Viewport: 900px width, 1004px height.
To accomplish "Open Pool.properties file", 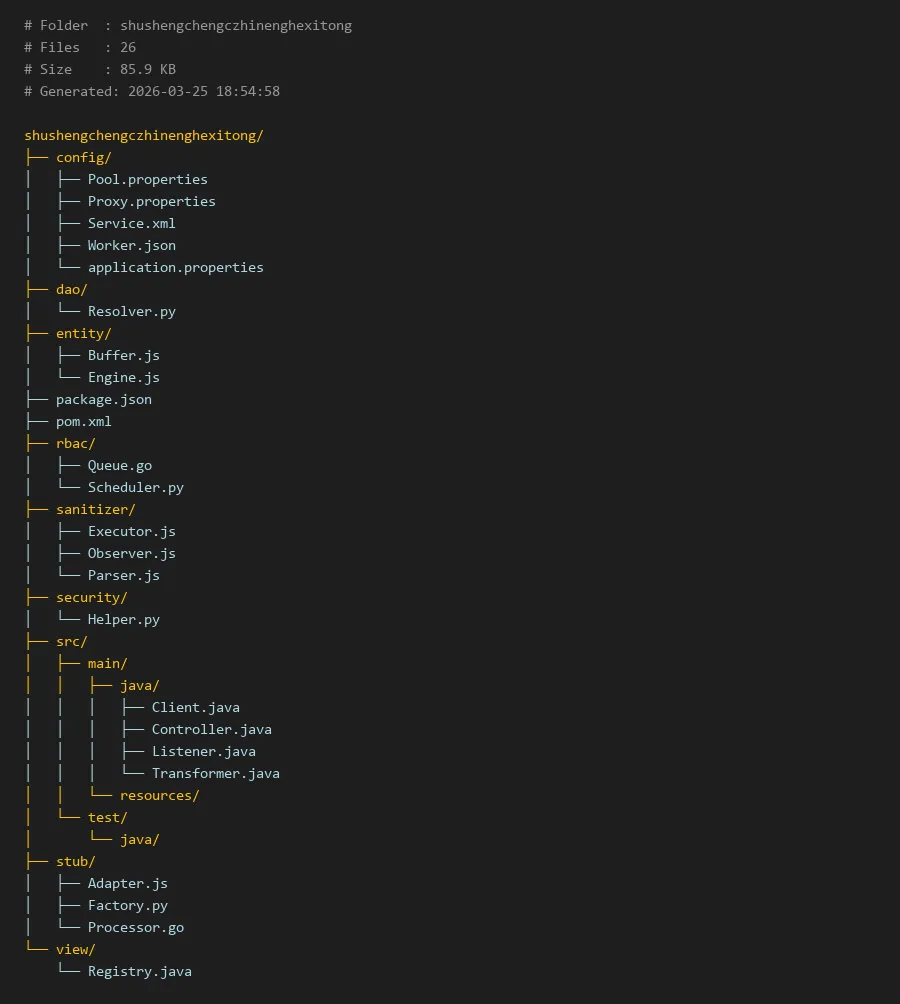I will 147,179.
